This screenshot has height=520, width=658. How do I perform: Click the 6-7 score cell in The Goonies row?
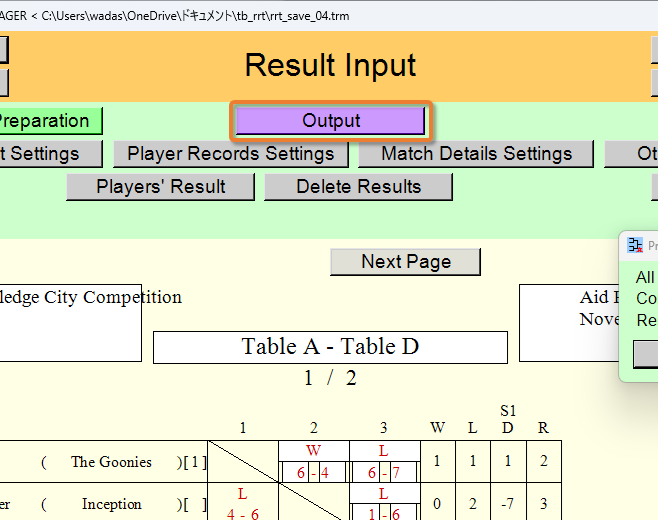pos(384,473)
